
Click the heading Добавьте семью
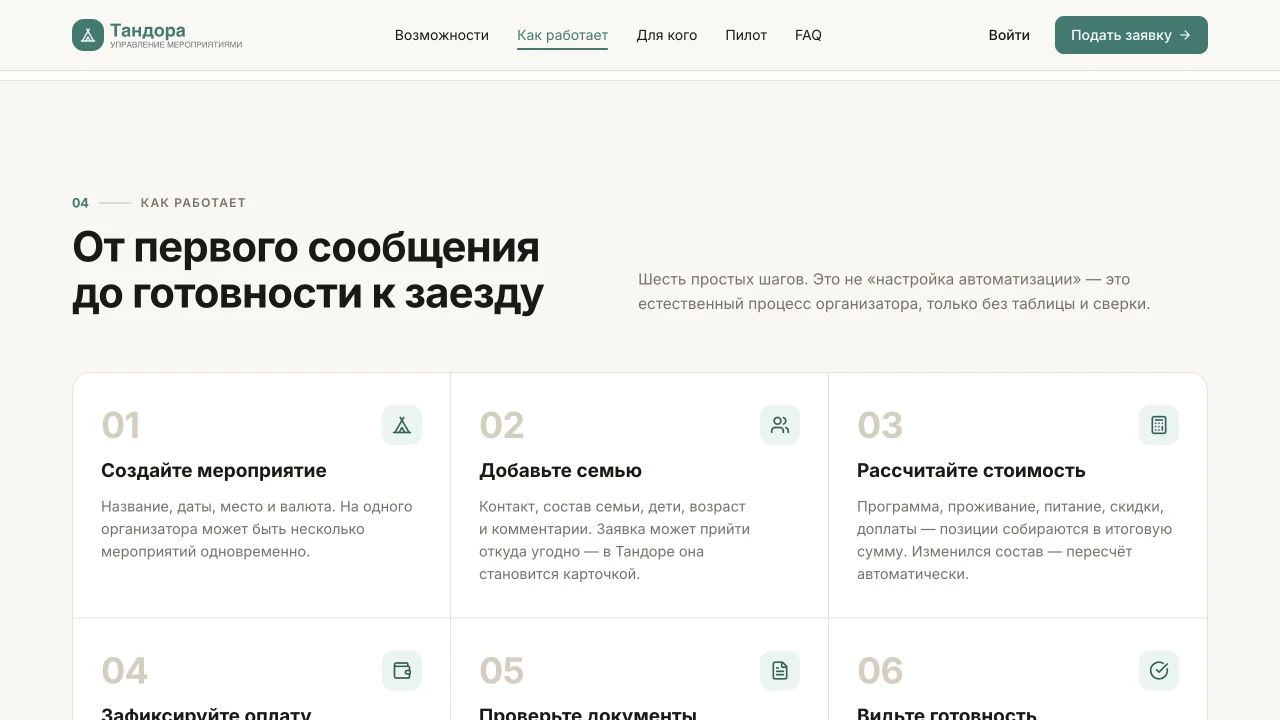tap(560, 471)
